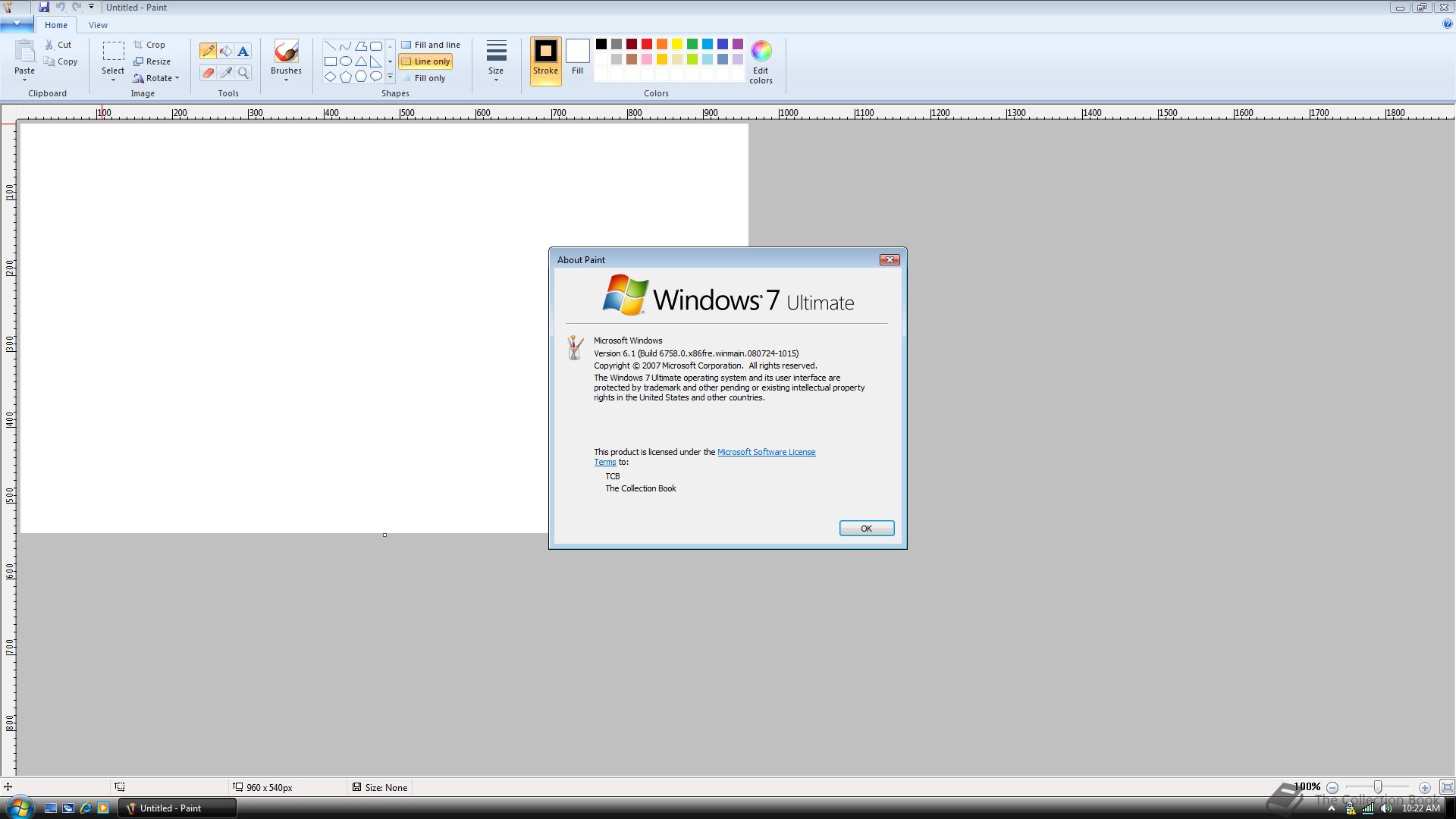1456x819 pixels.
Task: Select Fill only shape mode
Action: pos(423,78)
